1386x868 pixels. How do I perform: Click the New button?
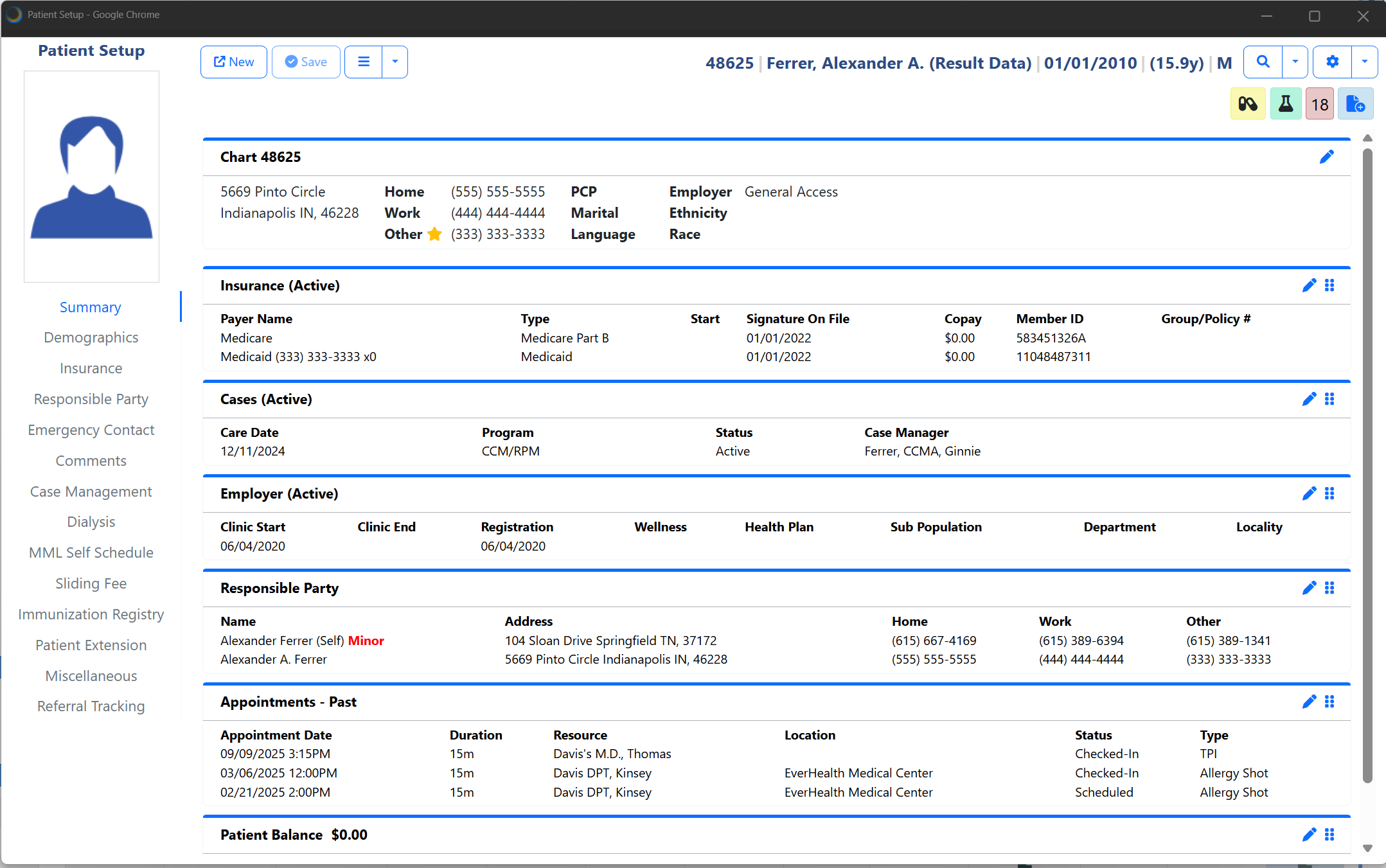pyautogui.click(x=233, y=62)
